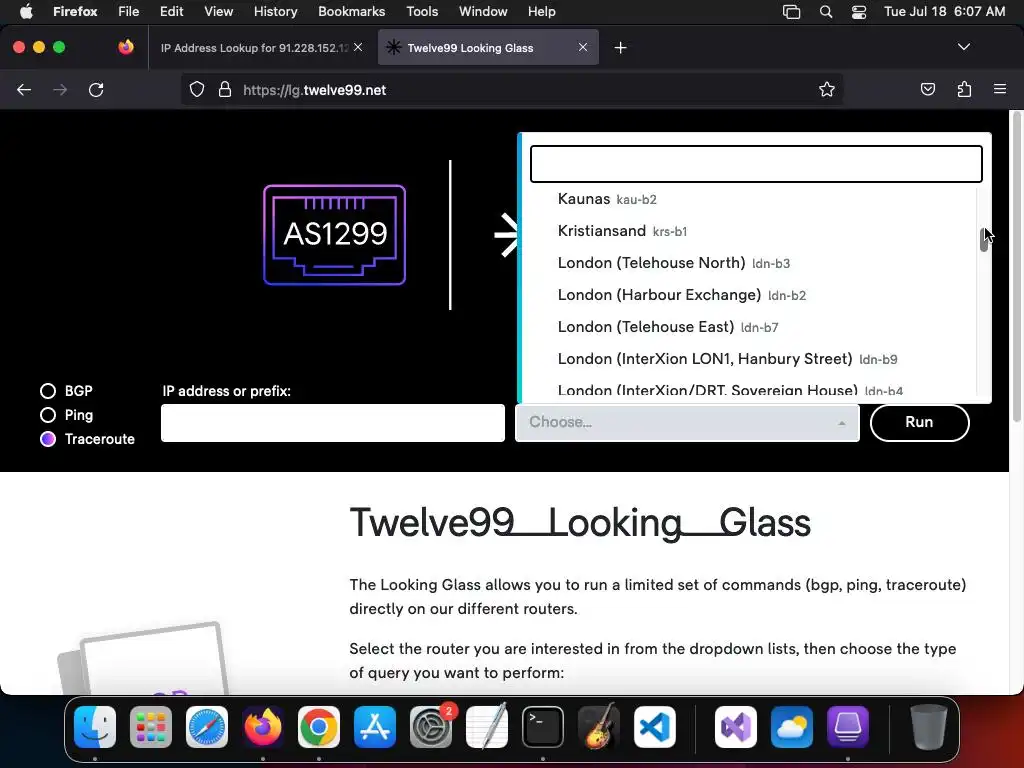The width and height of the screenshot is (1024, 768).
Task: Click the AS1299 logo
Action: [x=334, y=234]
